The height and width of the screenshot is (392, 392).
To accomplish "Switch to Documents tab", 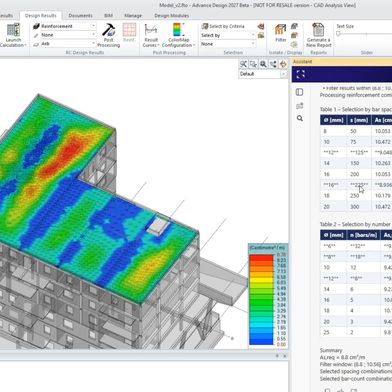I will (x=80, y=16).
